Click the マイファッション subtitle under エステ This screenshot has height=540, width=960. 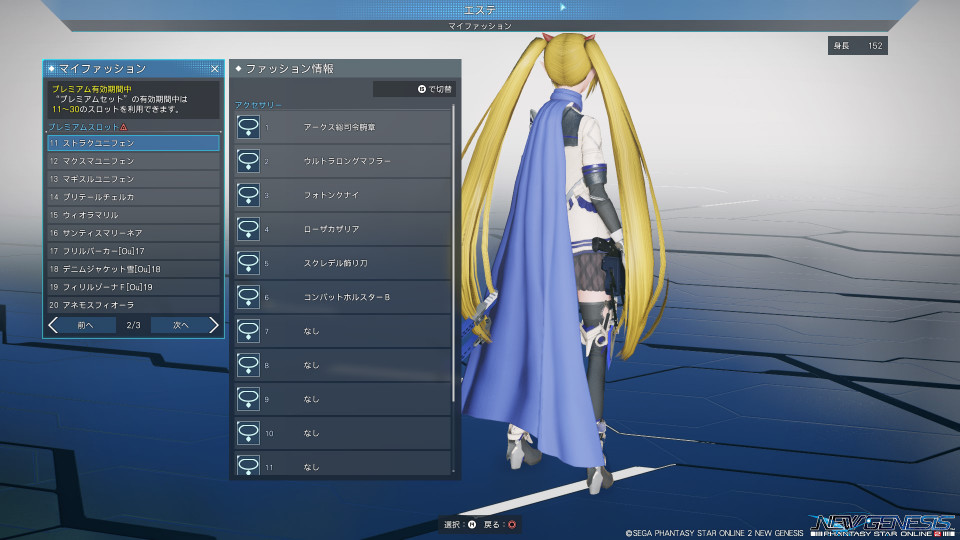pyautogui.click(x=479, y=26)
